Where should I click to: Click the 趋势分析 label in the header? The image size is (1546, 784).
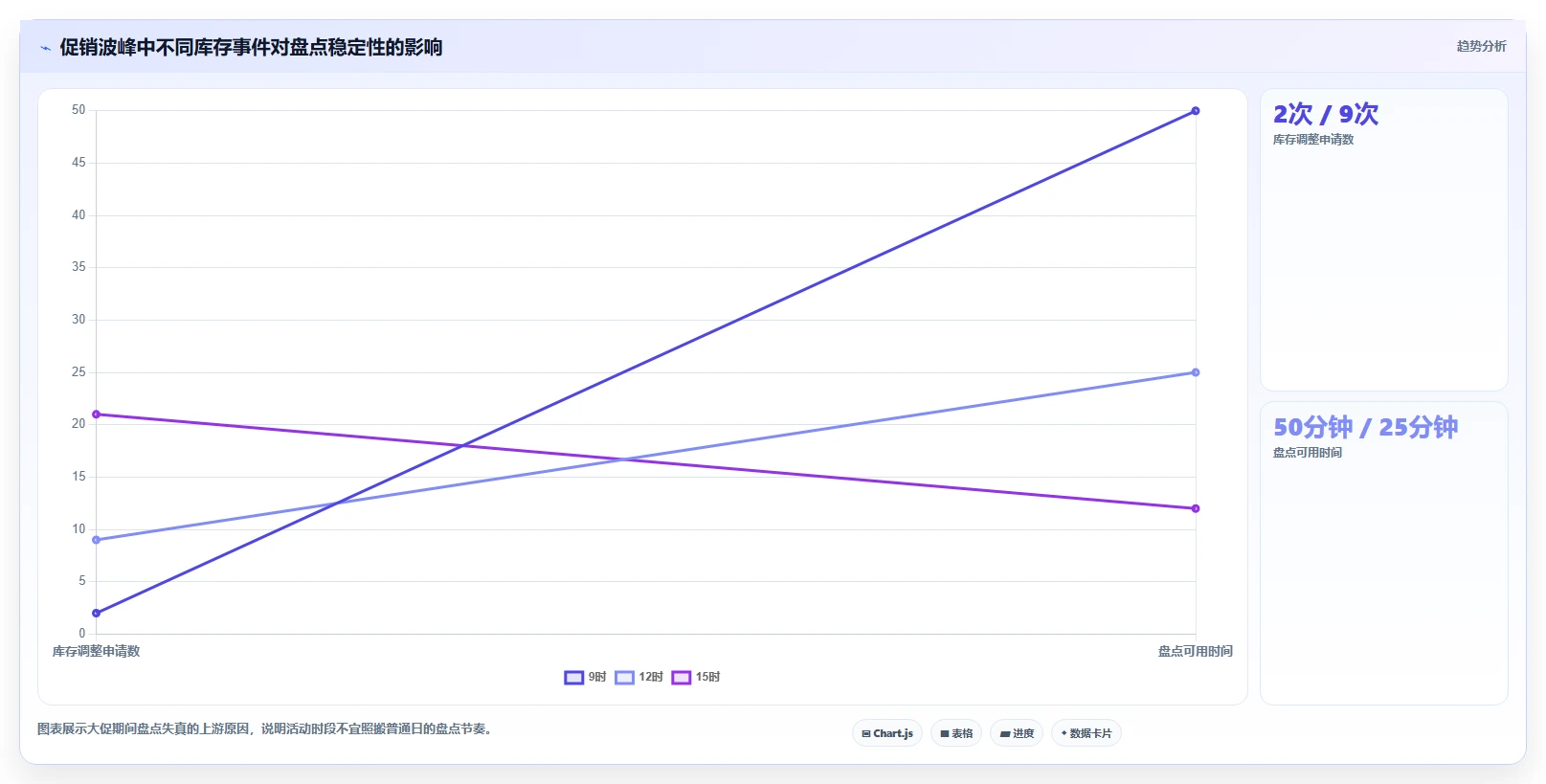point(1481,46)
